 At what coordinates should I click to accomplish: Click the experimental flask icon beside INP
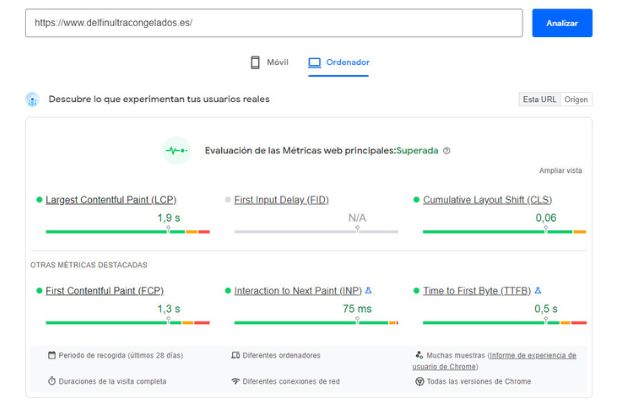368,291
